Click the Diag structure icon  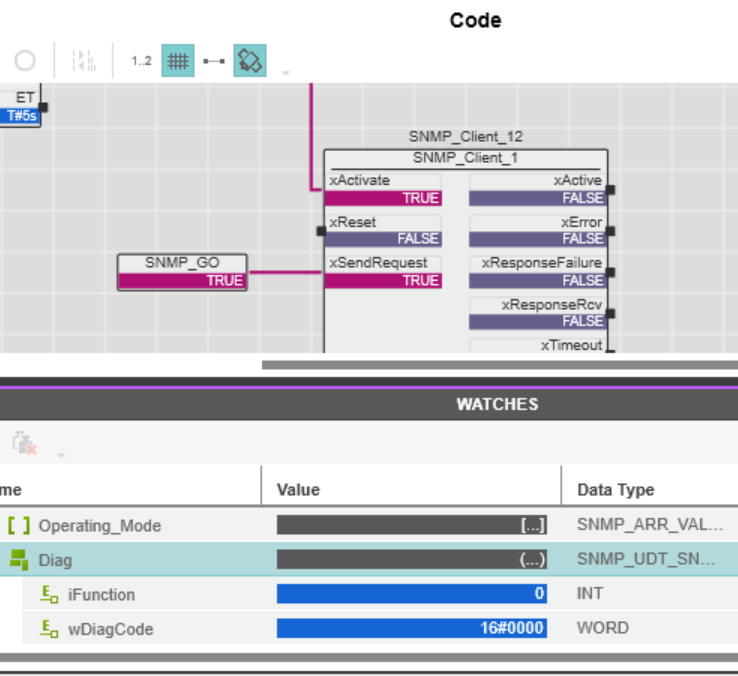[x=19, y=560]
